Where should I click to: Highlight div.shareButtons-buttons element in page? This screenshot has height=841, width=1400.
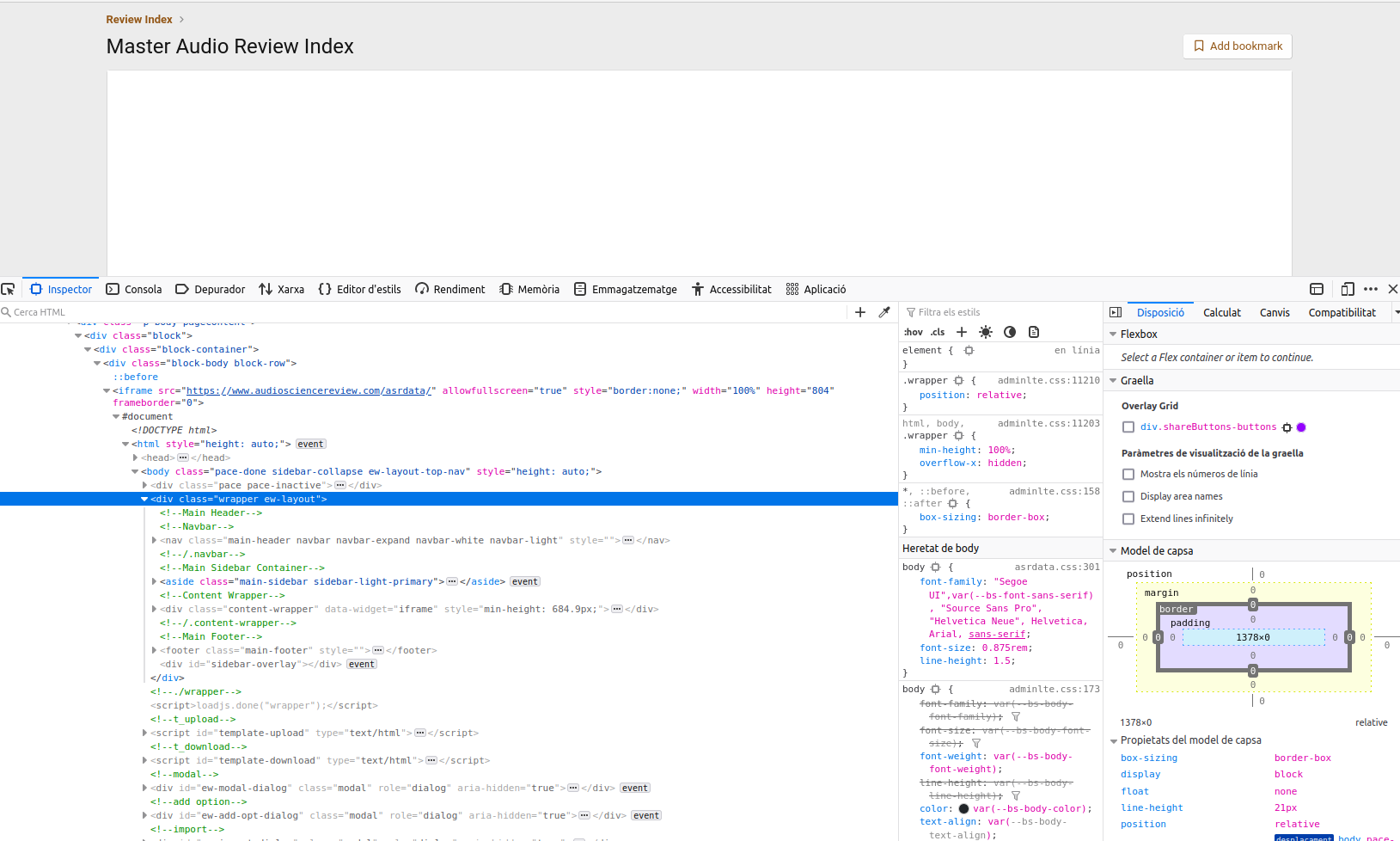[x=1287, y=427]
